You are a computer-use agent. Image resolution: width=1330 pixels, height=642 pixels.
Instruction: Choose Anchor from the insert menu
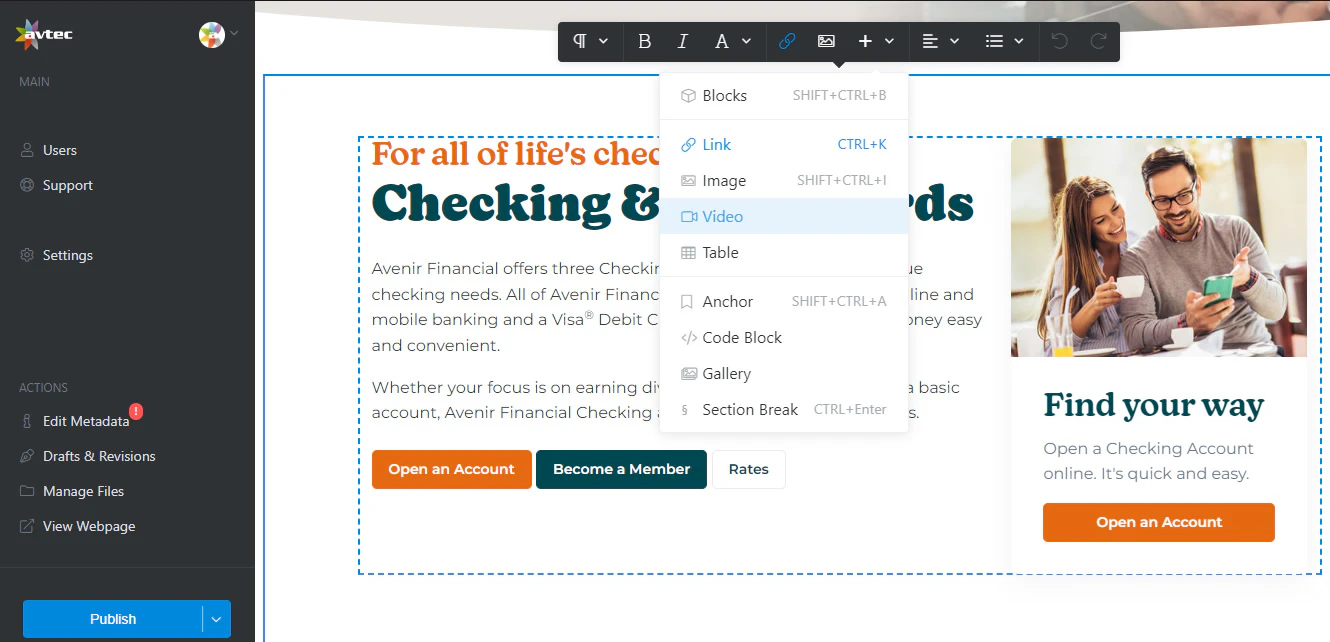click(x=784, y=302)
